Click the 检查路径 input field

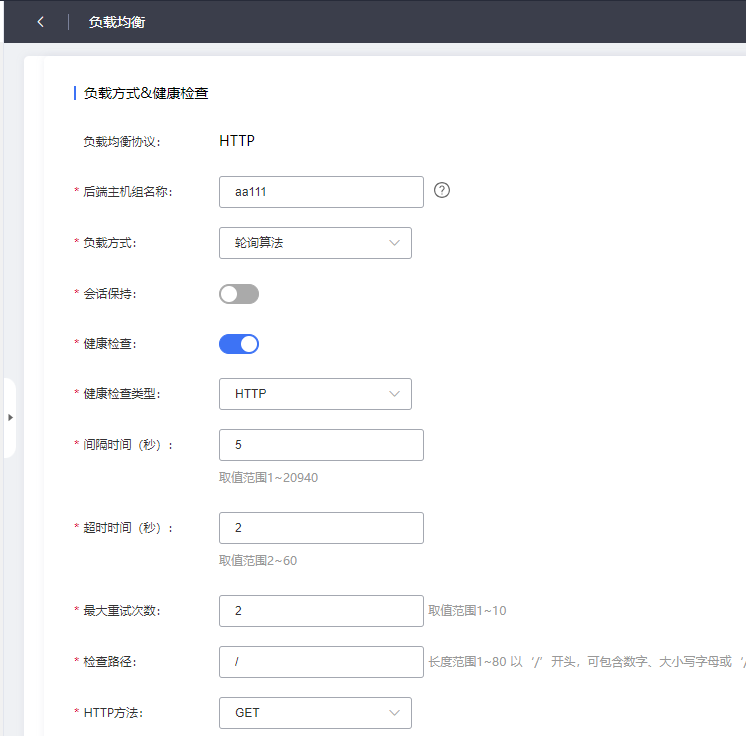(321, 662)
